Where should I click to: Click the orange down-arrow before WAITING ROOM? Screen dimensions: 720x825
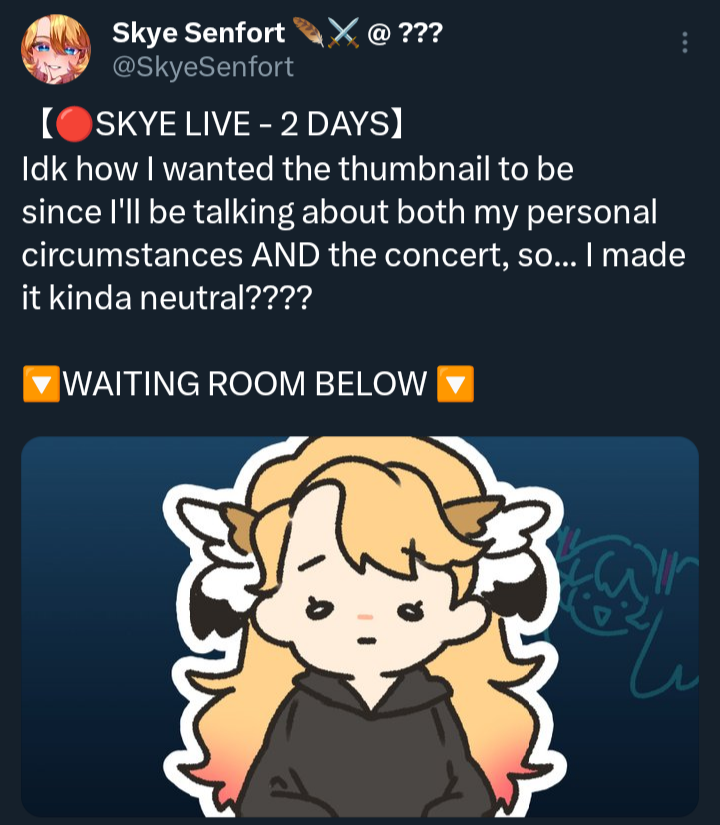pyautogui.click(x=41, y=384)
